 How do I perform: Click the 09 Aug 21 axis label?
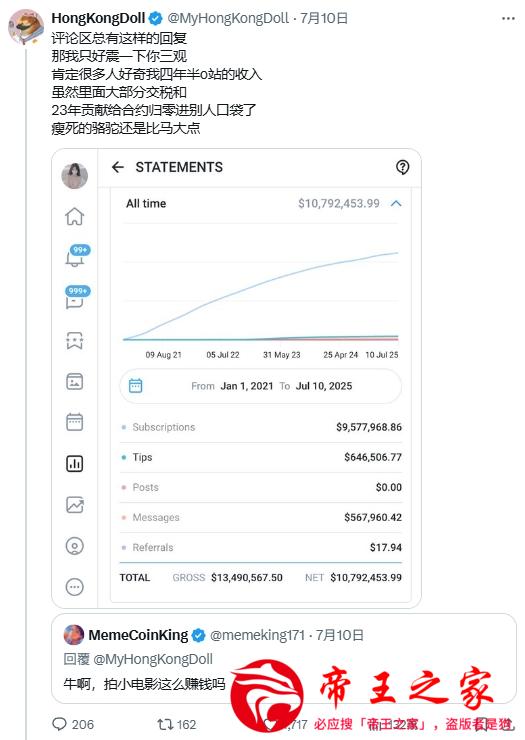[163, 355]
